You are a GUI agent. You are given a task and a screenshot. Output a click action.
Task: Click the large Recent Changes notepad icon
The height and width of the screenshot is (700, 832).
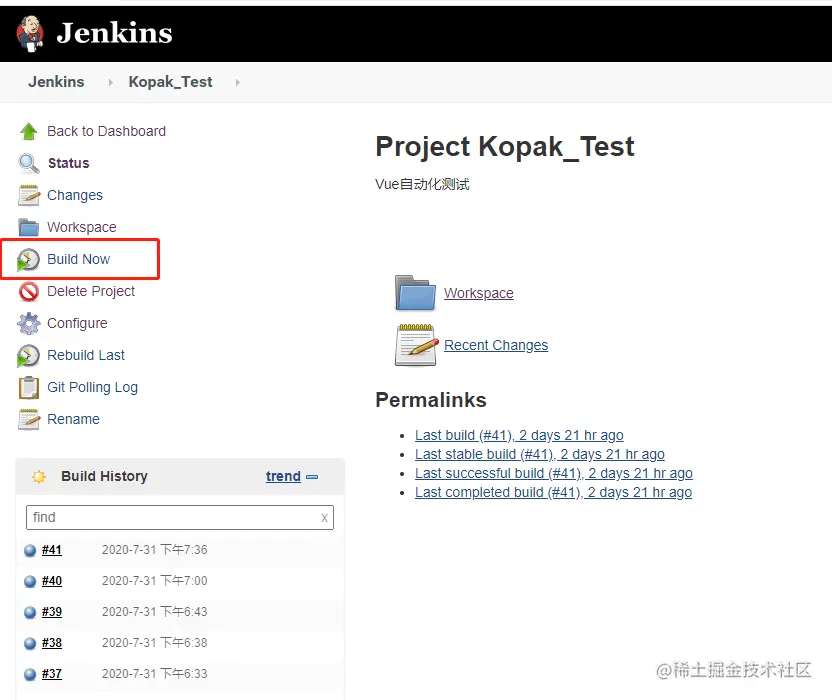(x=417, y=345)
